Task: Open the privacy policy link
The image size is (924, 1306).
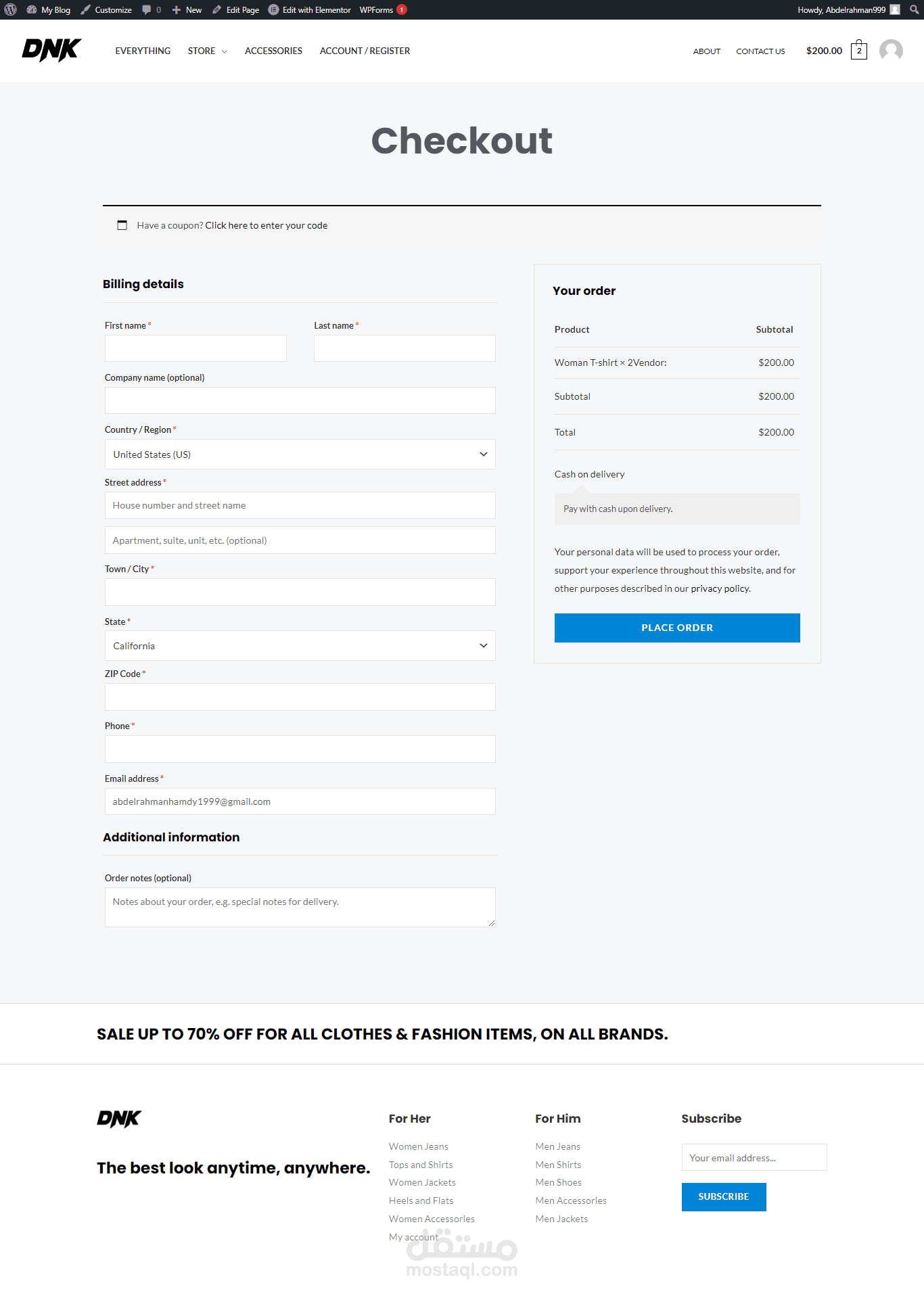Action: pyautogui.click(x=720, y=588)
